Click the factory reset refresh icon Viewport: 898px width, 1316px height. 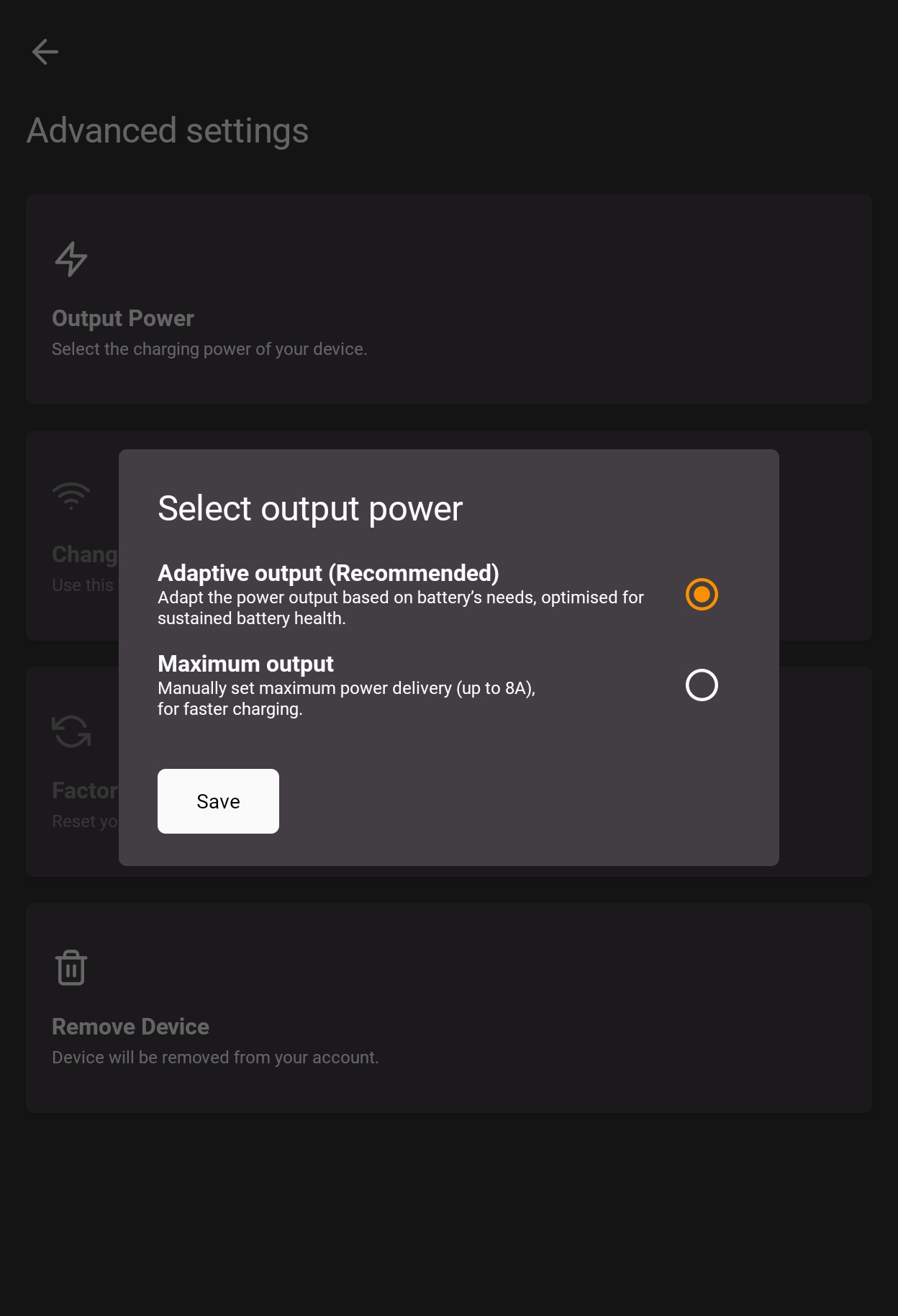coord(71,731)
